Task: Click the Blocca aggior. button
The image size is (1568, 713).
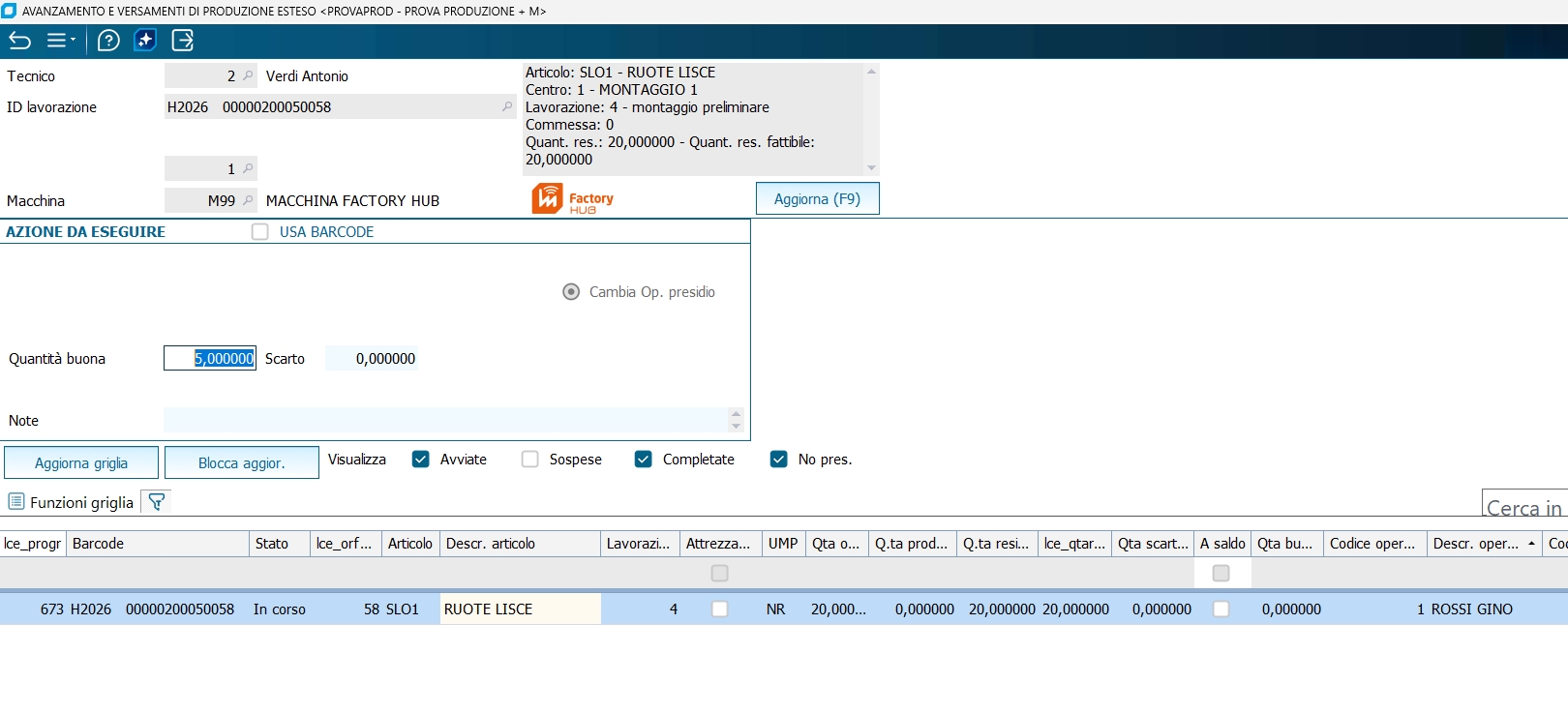Action: coord(241,463)
